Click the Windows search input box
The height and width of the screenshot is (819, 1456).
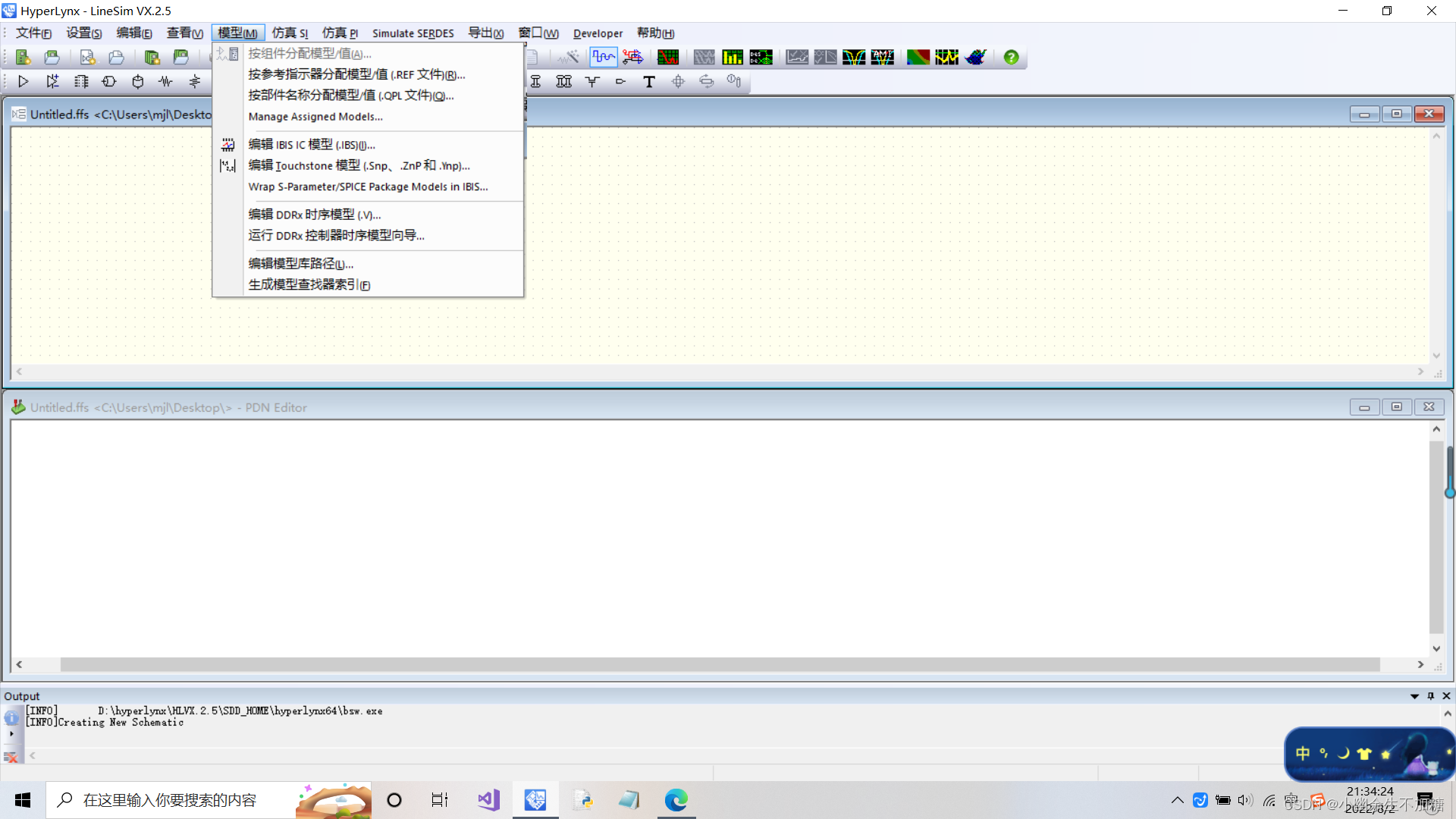pos(209,800)
